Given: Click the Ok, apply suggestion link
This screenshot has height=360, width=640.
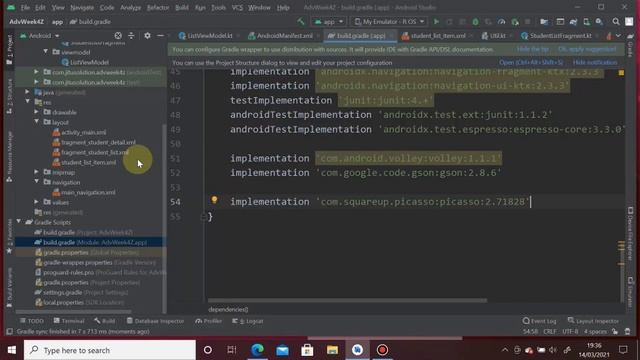Looking at the screenshot, I should click(x=587, y=49).
